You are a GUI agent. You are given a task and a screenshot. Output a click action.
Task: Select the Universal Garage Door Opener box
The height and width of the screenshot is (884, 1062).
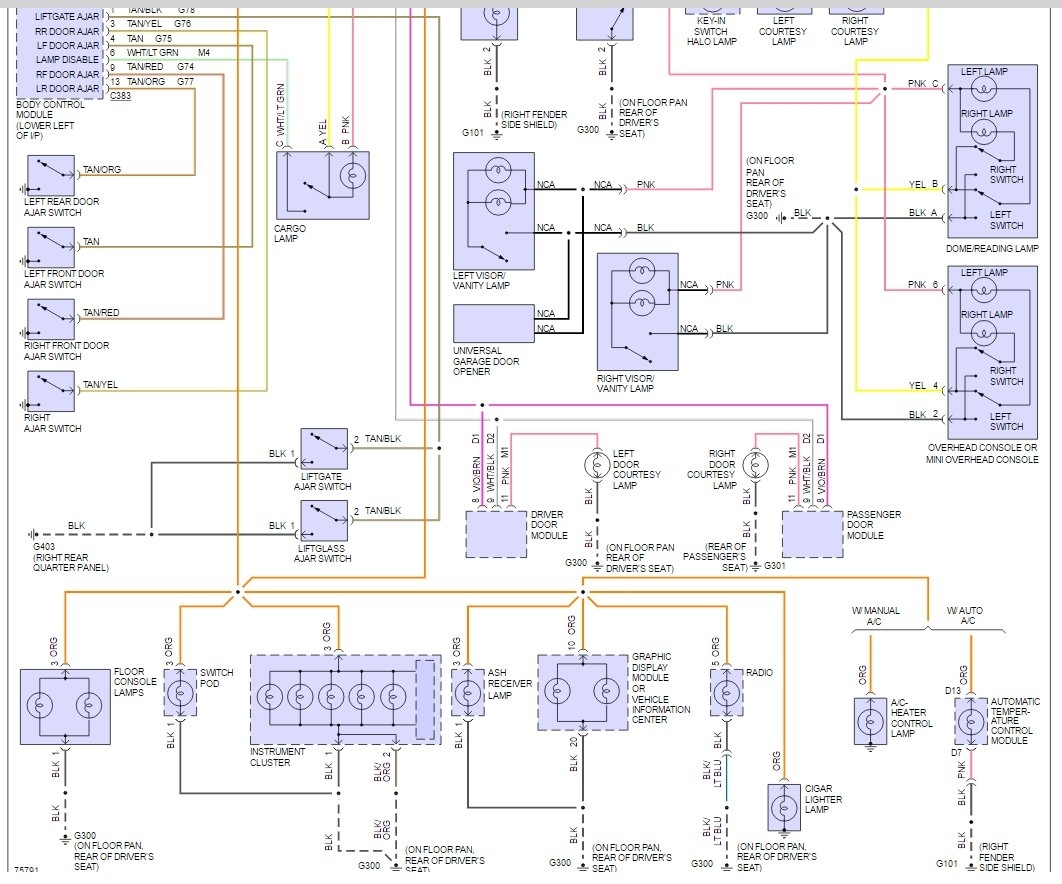click(494, 323)
